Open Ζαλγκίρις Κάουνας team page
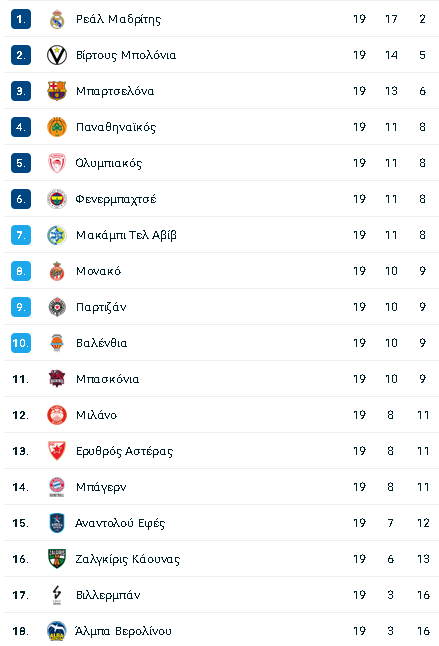 click(x=128, y=559)
